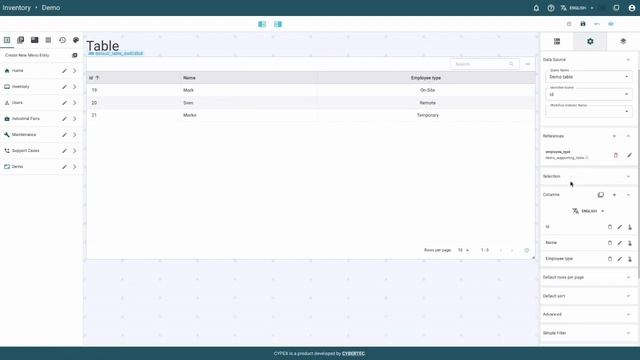This screenshot has height=360, width=640.
Task: Edit the Industrial Fans menu entry
Action: tap(64, 119)
